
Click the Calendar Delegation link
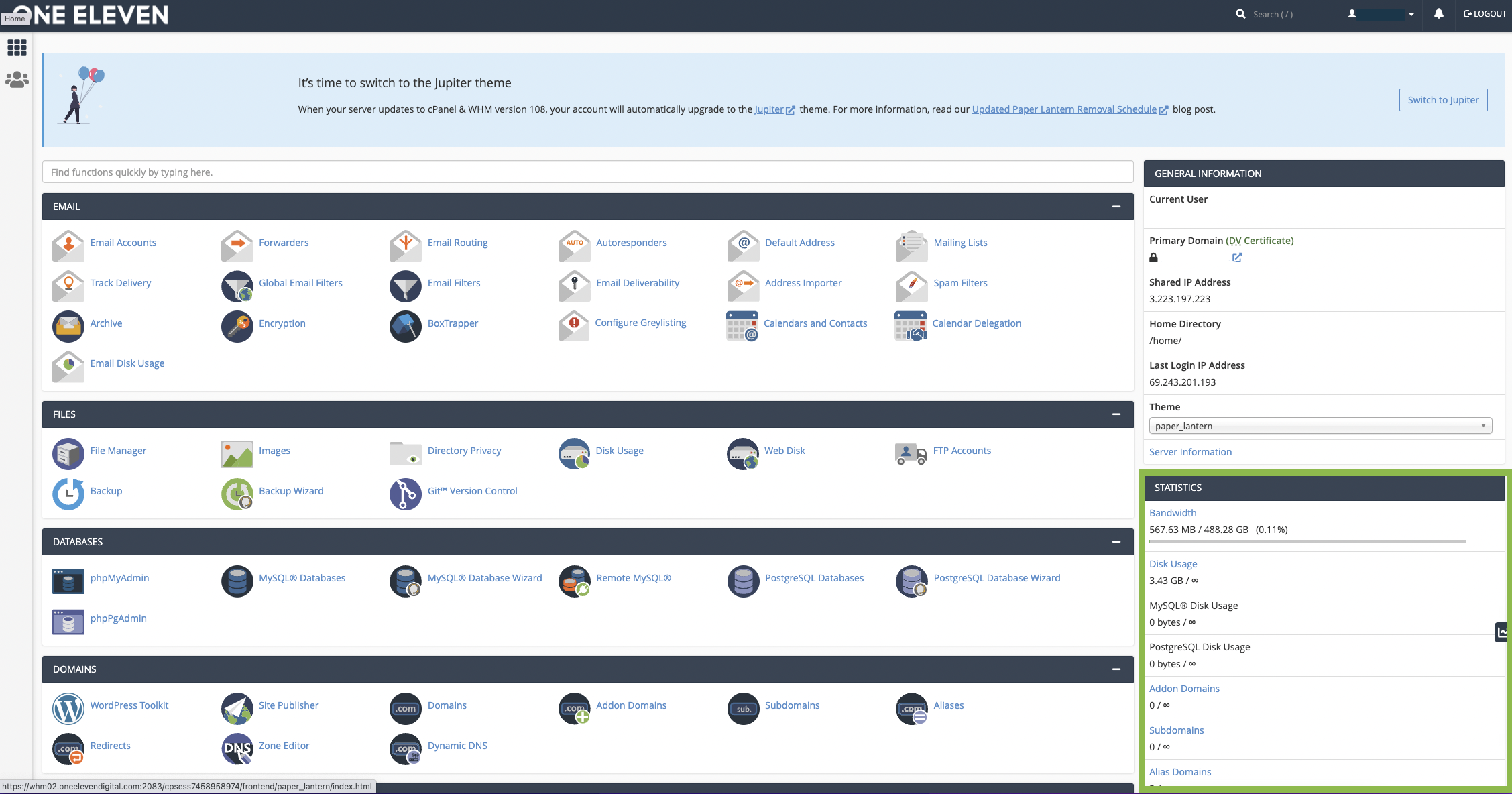tap(976, 323)
